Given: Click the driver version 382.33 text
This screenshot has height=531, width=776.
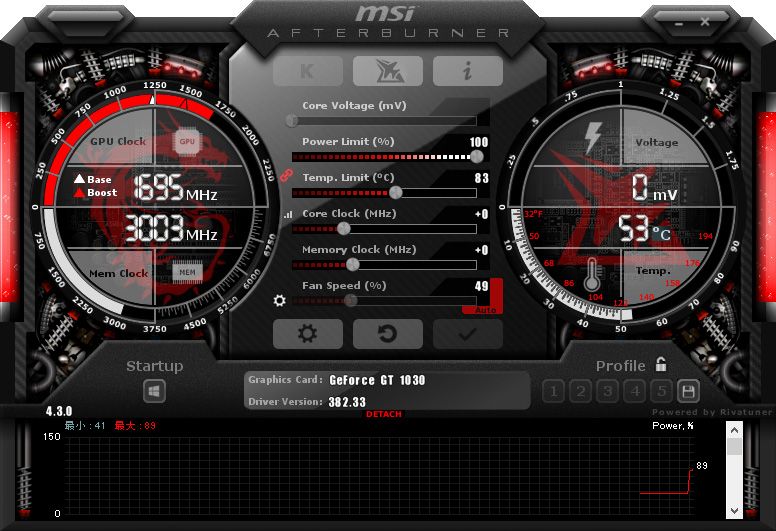Looking at the screenshot, I should click(x=347, y=402).
